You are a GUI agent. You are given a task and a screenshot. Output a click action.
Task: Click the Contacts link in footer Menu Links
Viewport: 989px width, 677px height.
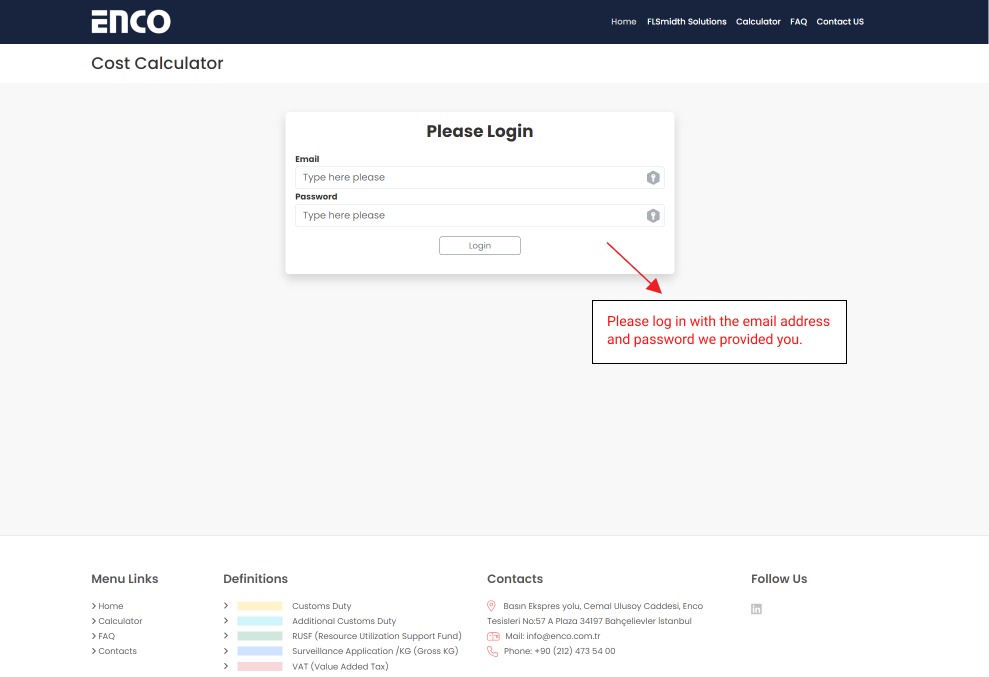click(117, 651)
